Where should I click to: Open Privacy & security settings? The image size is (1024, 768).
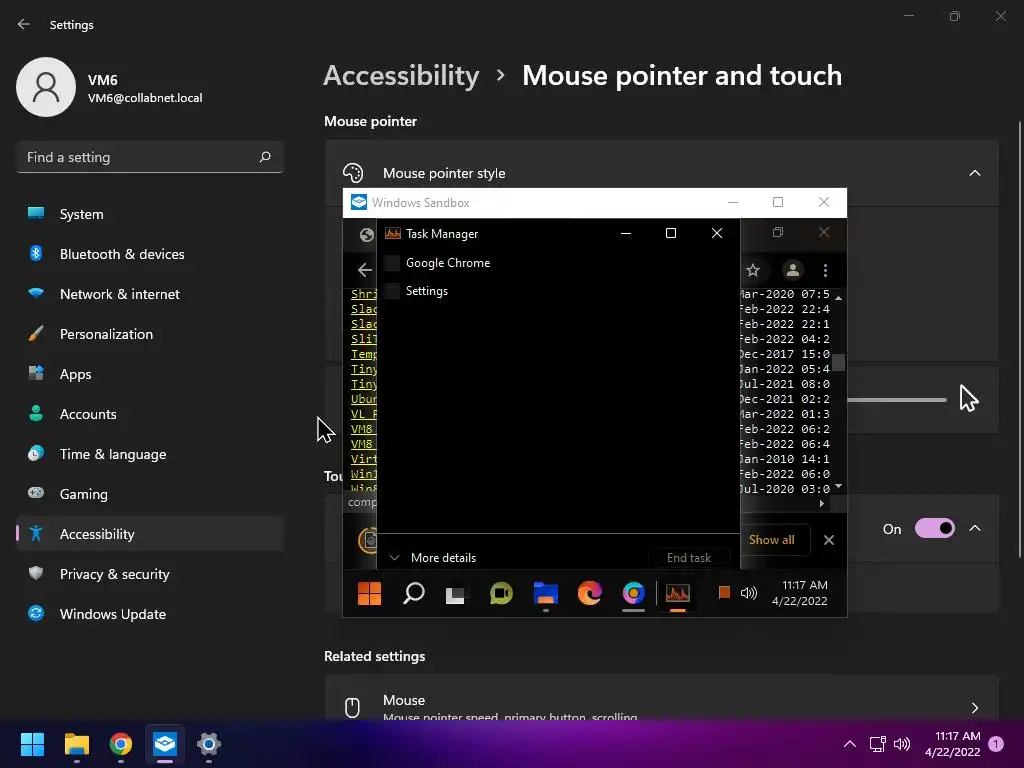coord(150,574)
